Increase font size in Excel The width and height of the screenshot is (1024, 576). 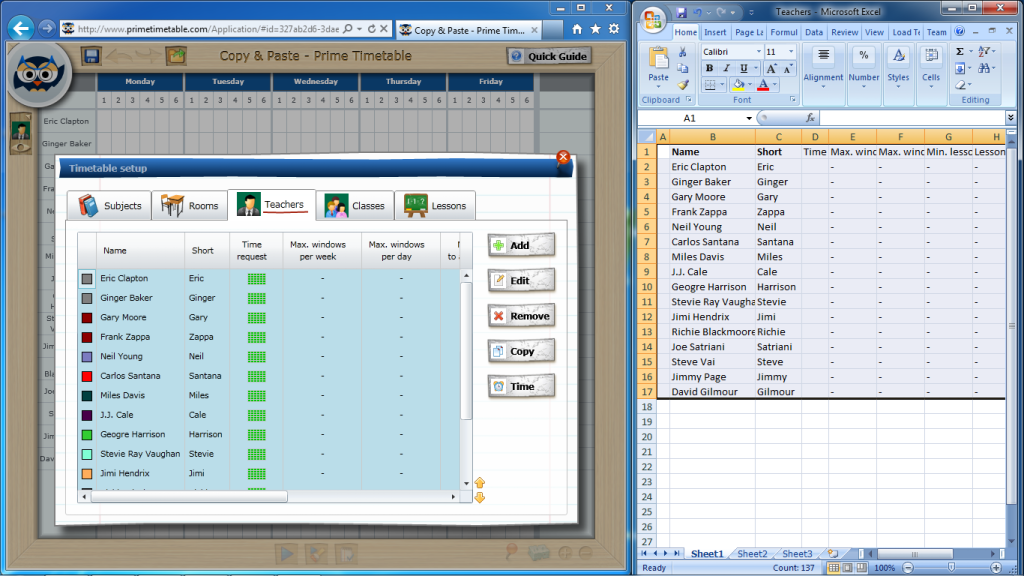[771, 68]
